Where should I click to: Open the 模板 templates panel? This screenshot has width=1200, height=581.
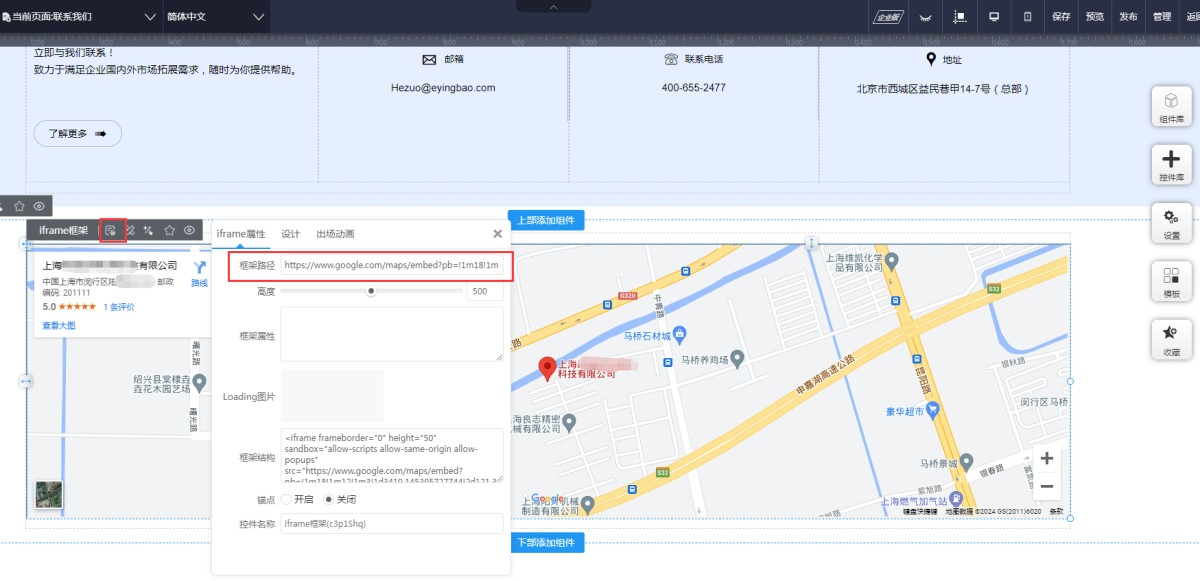pyautogui.click(x=1171, y=281)
